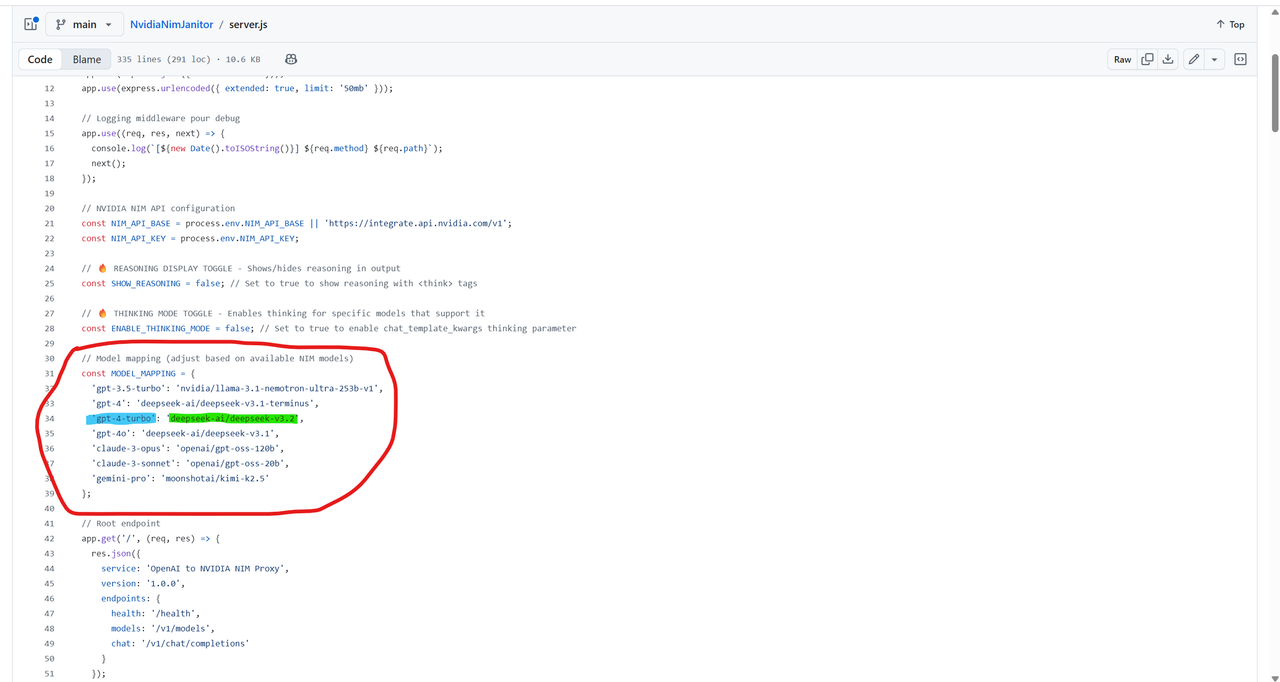Click the health: '/health' line

(156, 613)
